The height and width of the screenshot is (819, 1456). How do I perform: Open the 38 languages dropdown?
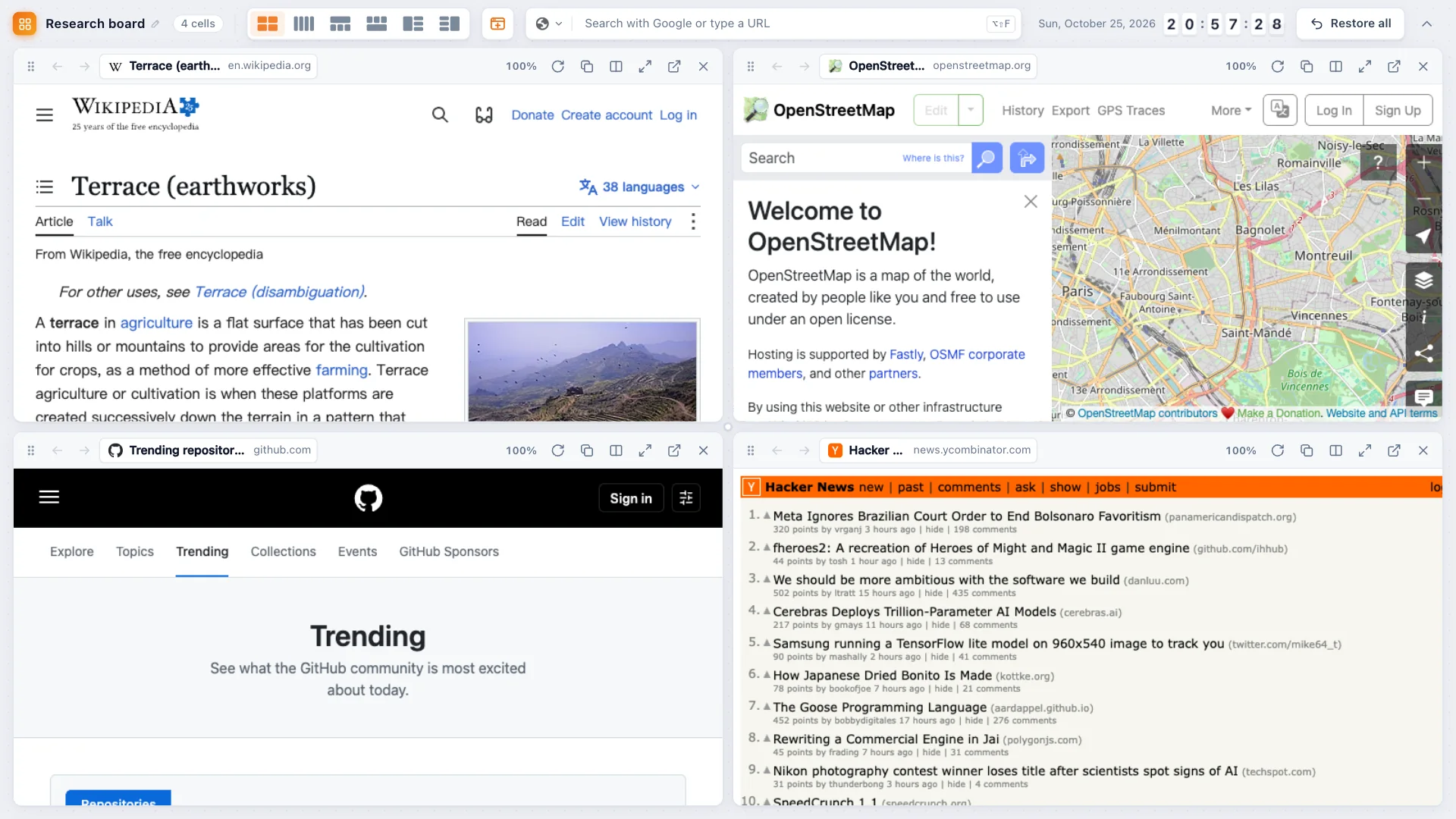point(639,187)
